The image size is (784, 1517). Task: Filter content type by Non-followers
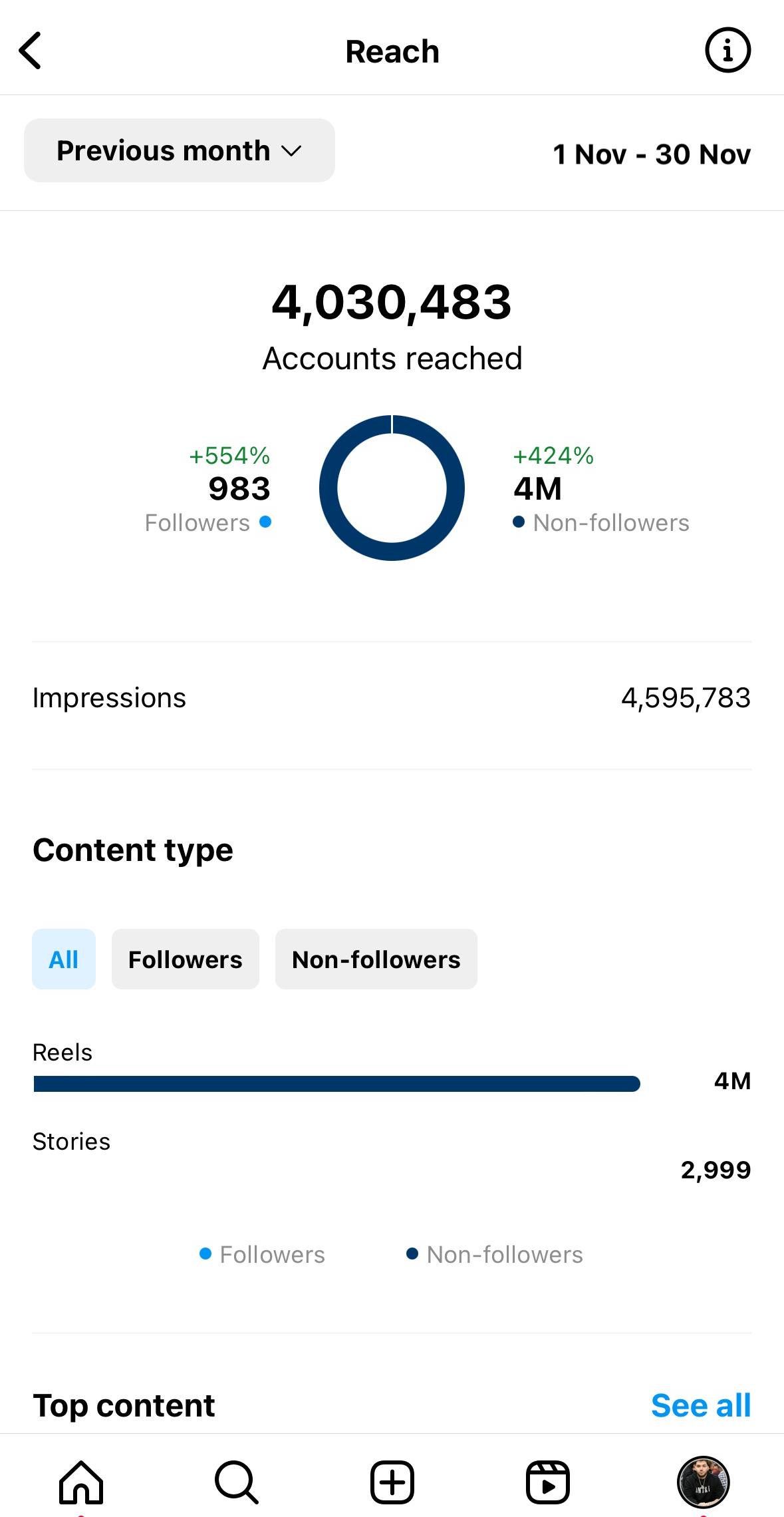point(376,959)
